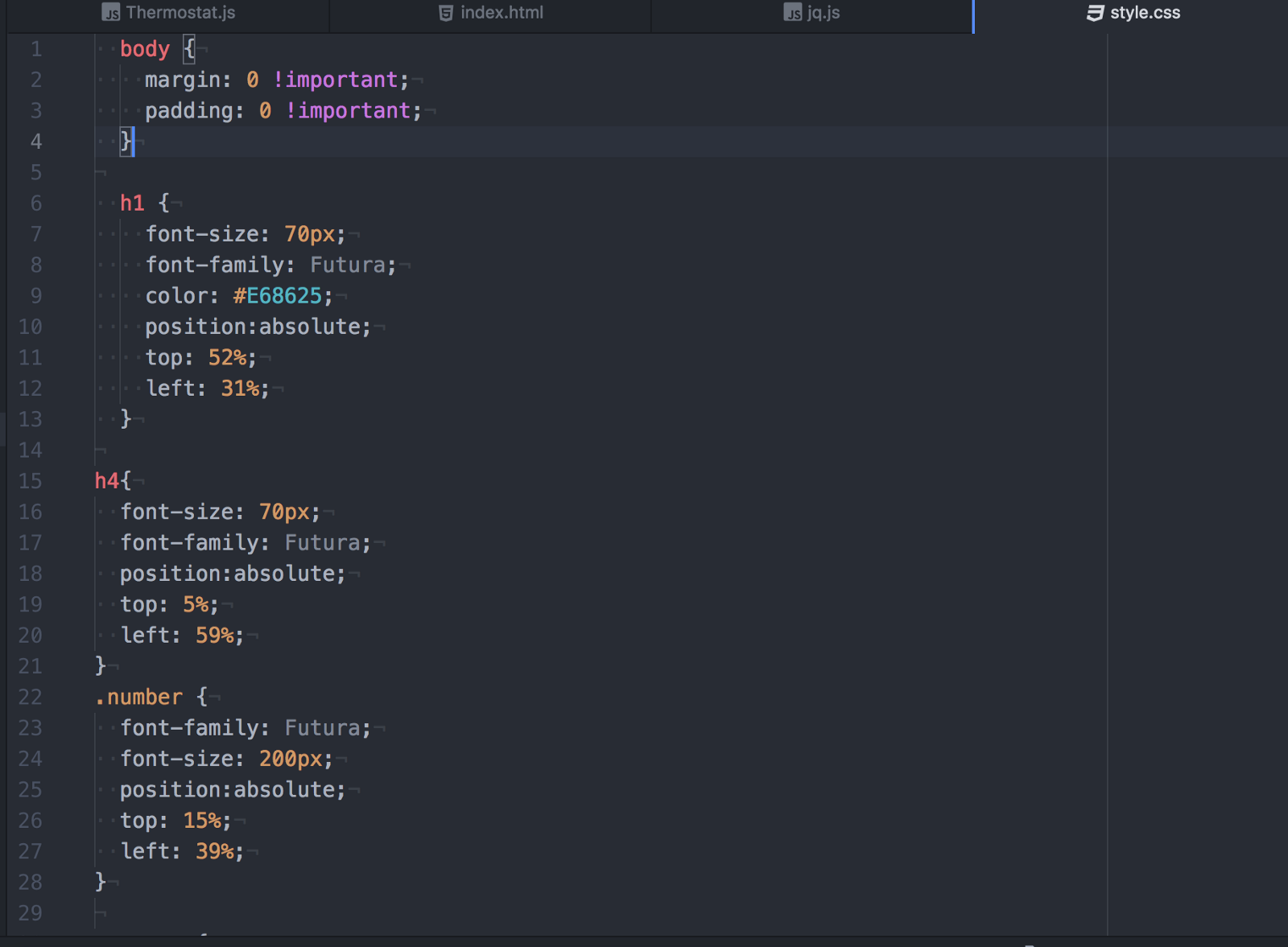
Task: Click the 52% top value
Action: pos(227,358)
